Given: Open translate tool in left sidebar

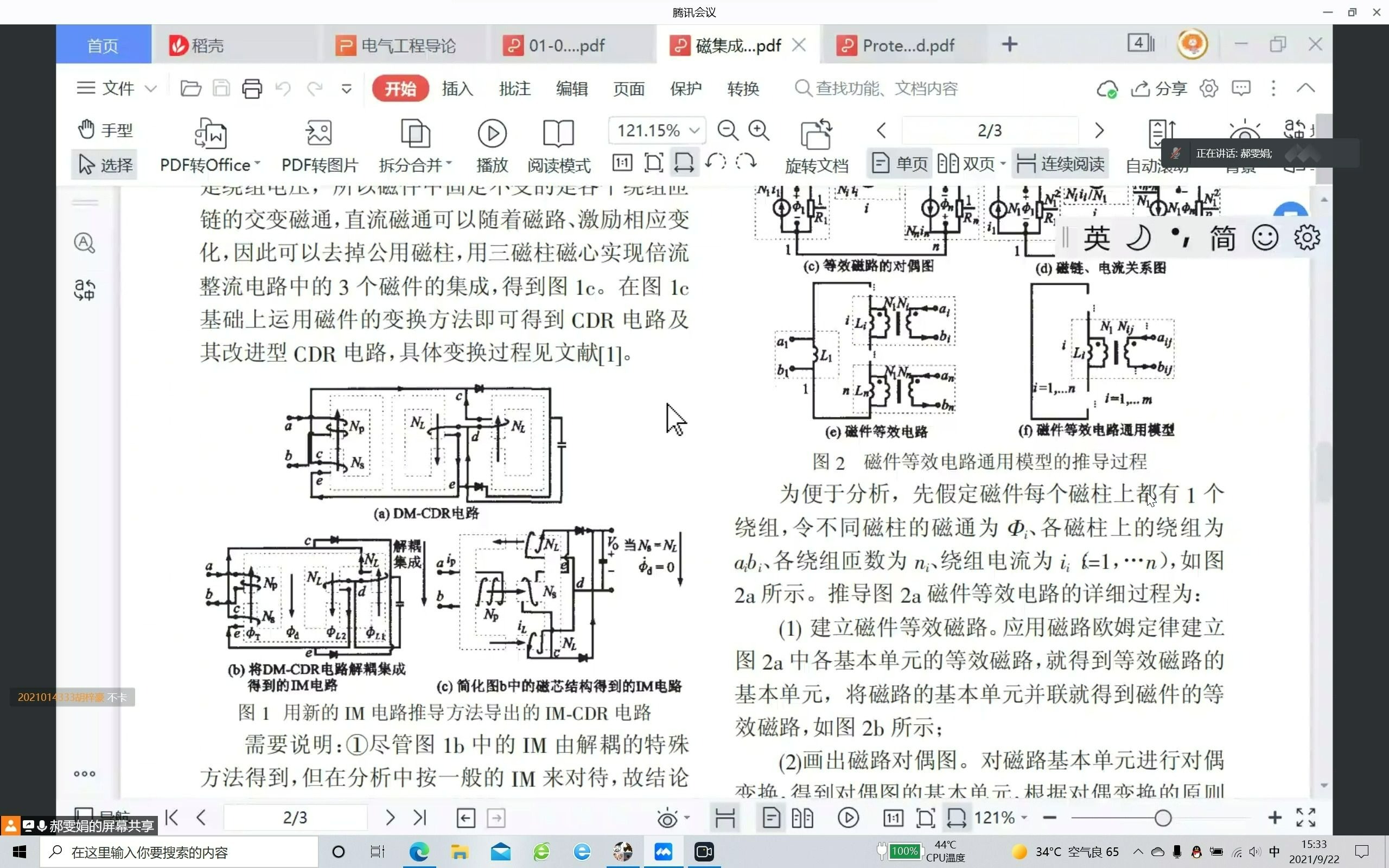Looking at the screenshot, I should coord(85,290).
